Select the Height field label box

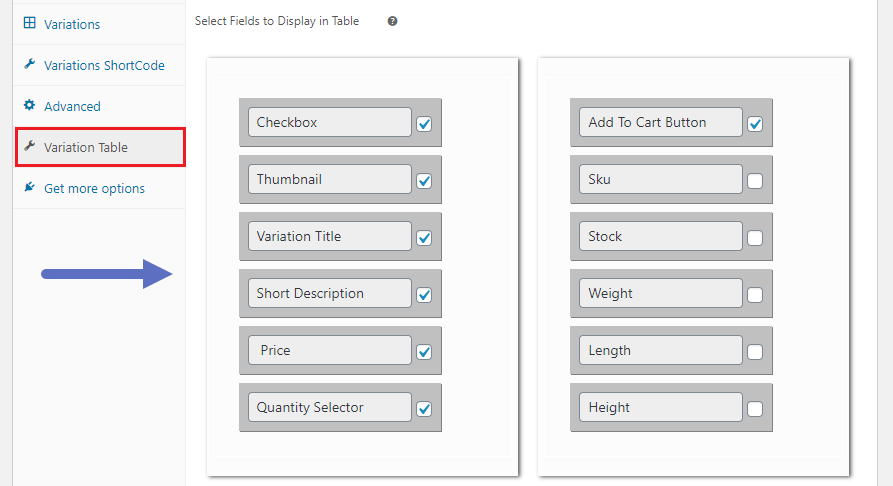[x=661, y=407]
